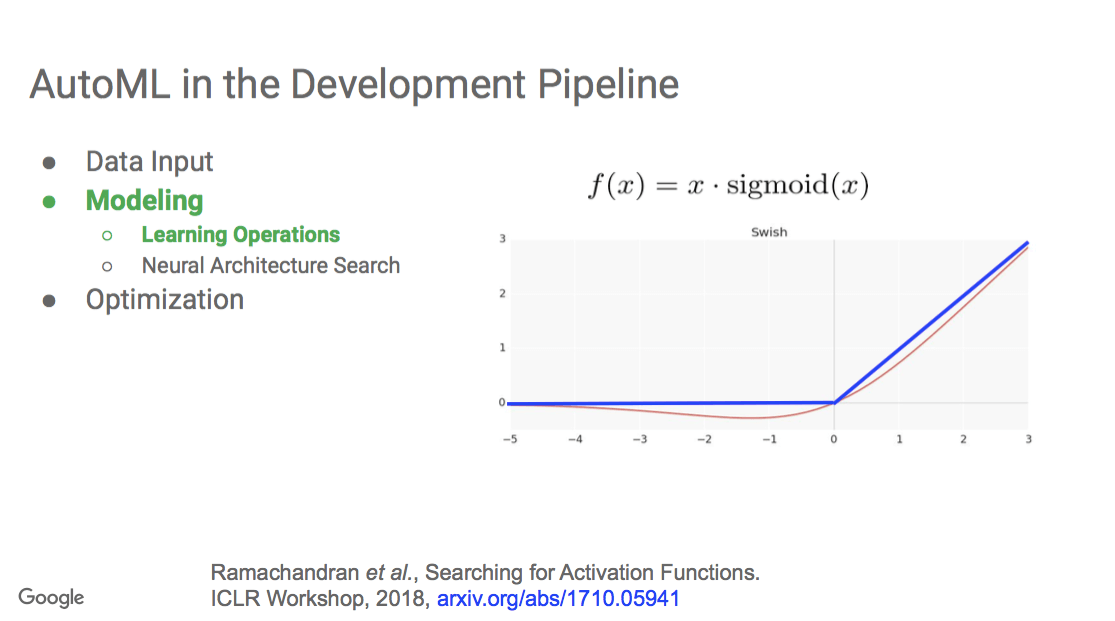Click the green bullet beside Modeling
This screenshot has width=1115, height=621.
coord(49,200)
